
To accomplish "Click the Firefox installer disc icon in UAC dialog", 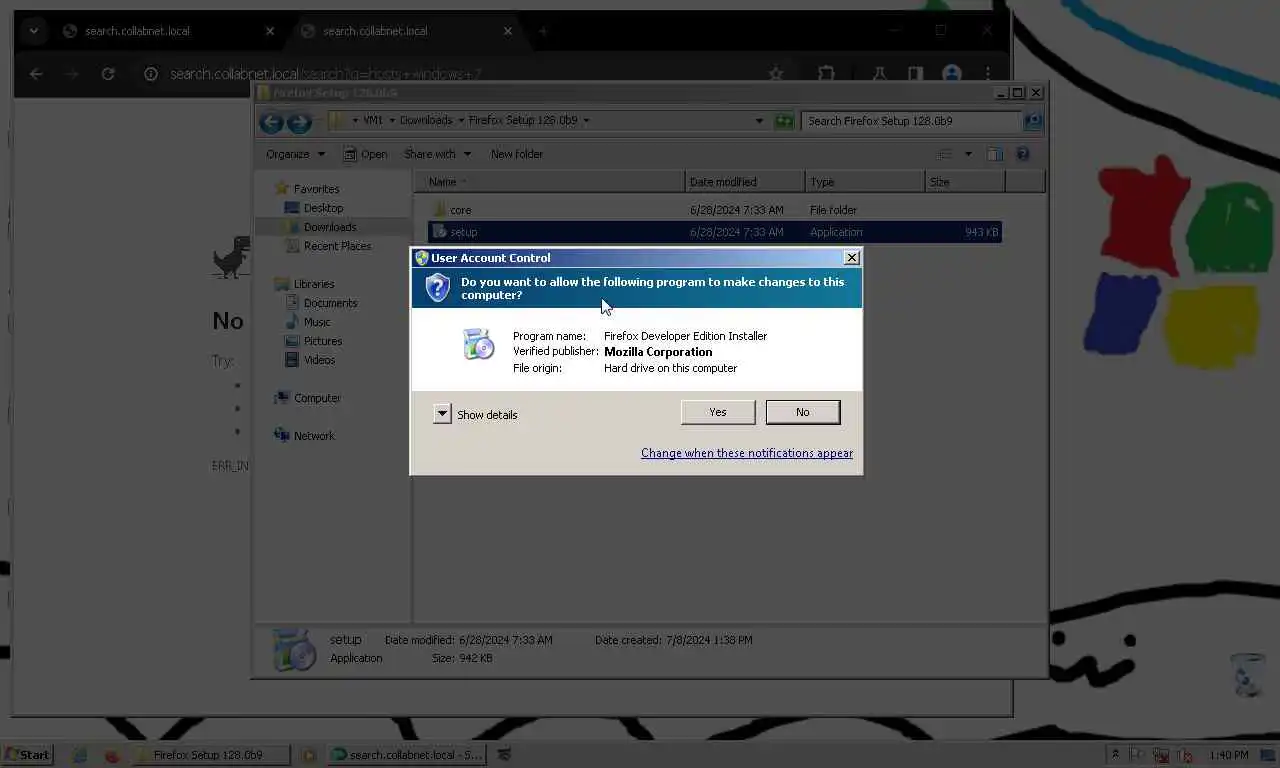I will (x=479, y=343).
